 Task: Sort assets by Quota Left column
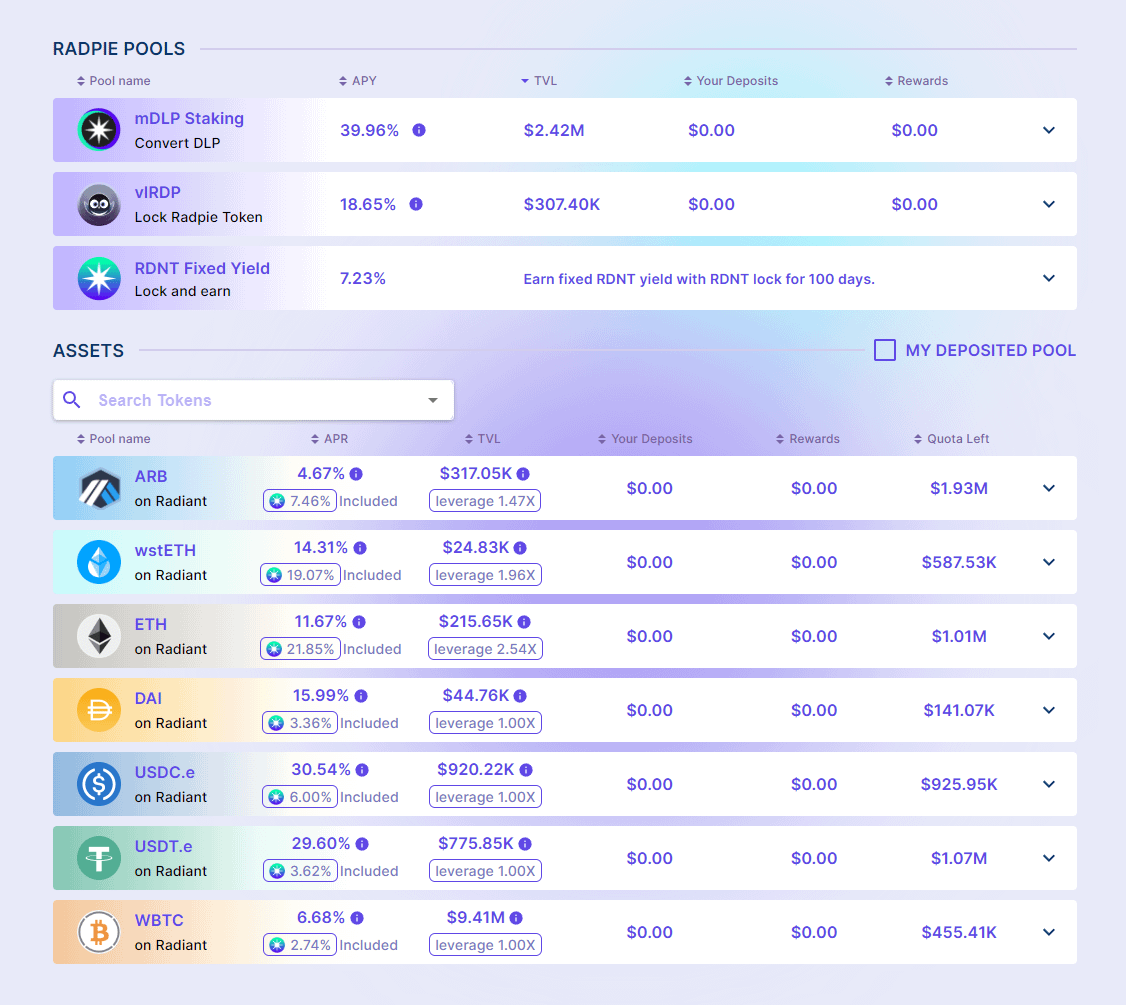coord(951,439)
